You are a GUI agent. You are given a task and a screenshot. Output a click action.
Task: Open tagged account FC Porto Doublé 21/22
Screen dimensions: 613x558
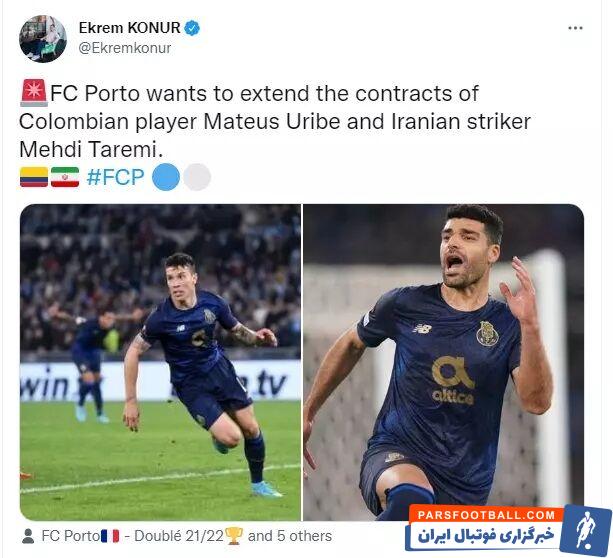pyautogui.click(x=142, y=536)
